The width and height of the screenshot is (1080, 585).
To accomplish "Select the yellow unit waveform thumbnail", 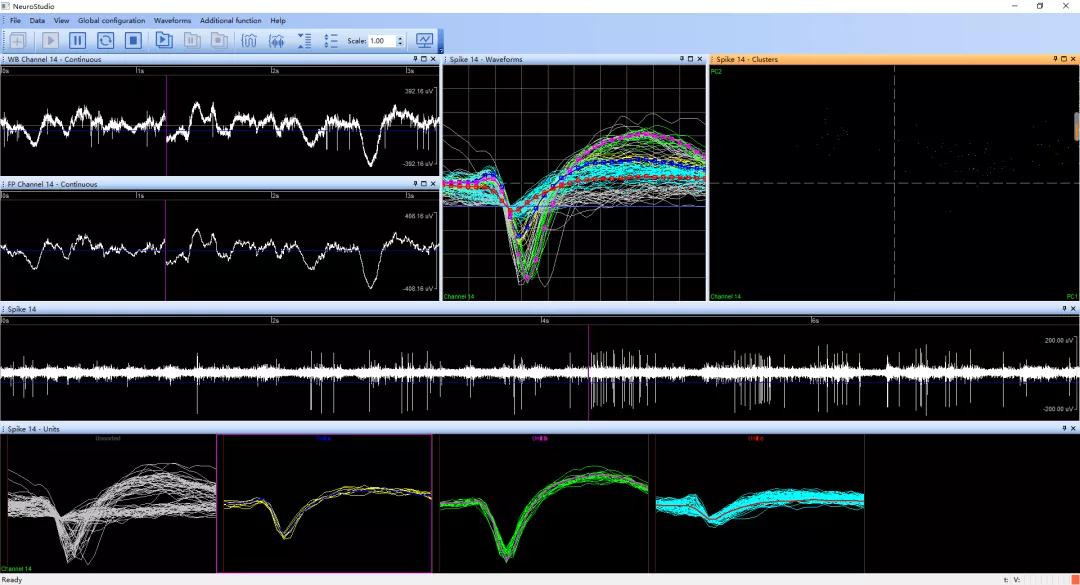I will tap(324, 503).
